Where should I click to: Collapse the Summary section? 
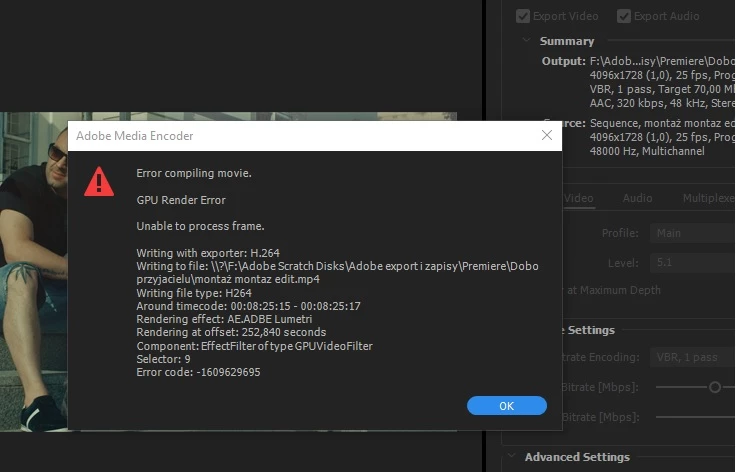click(x=527, y=40)
